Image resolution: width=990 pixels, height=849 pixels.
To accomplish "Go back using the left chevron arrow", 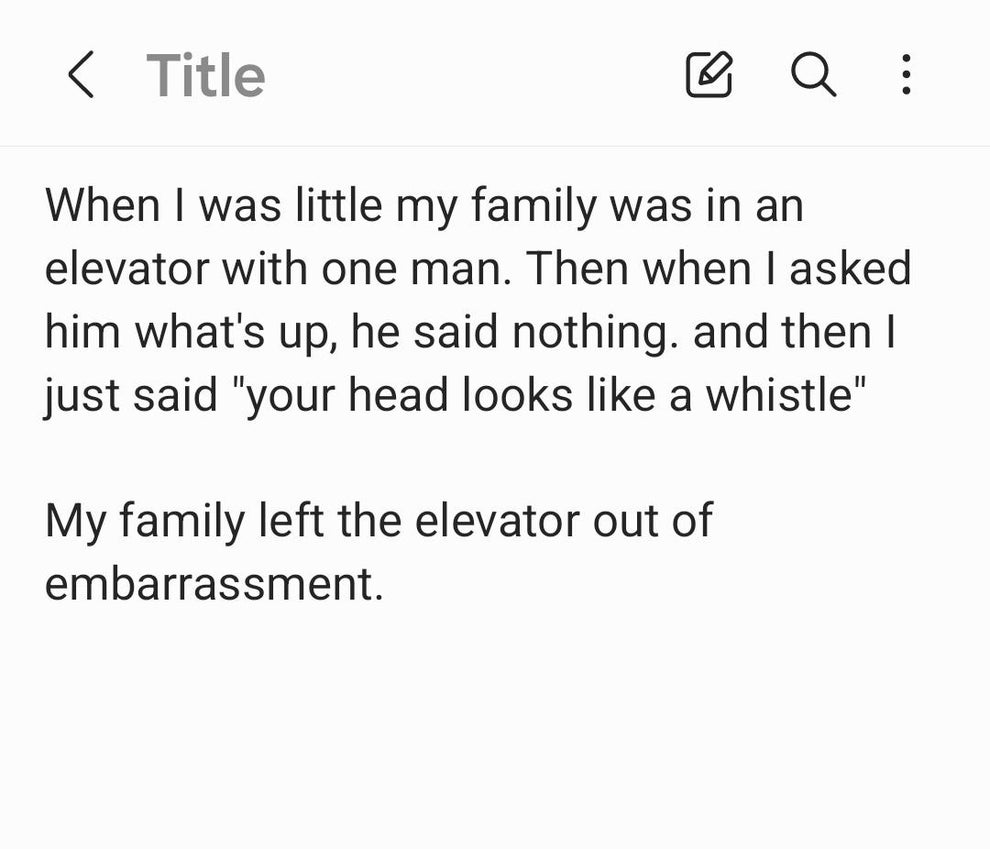I will click(82, 75).
